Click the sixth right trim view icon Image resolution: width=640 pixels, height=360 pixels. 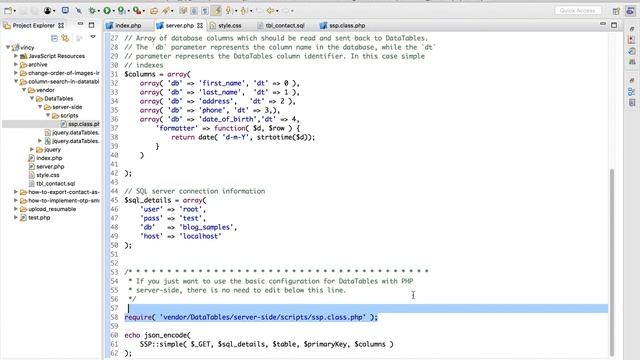pos(632,91)
